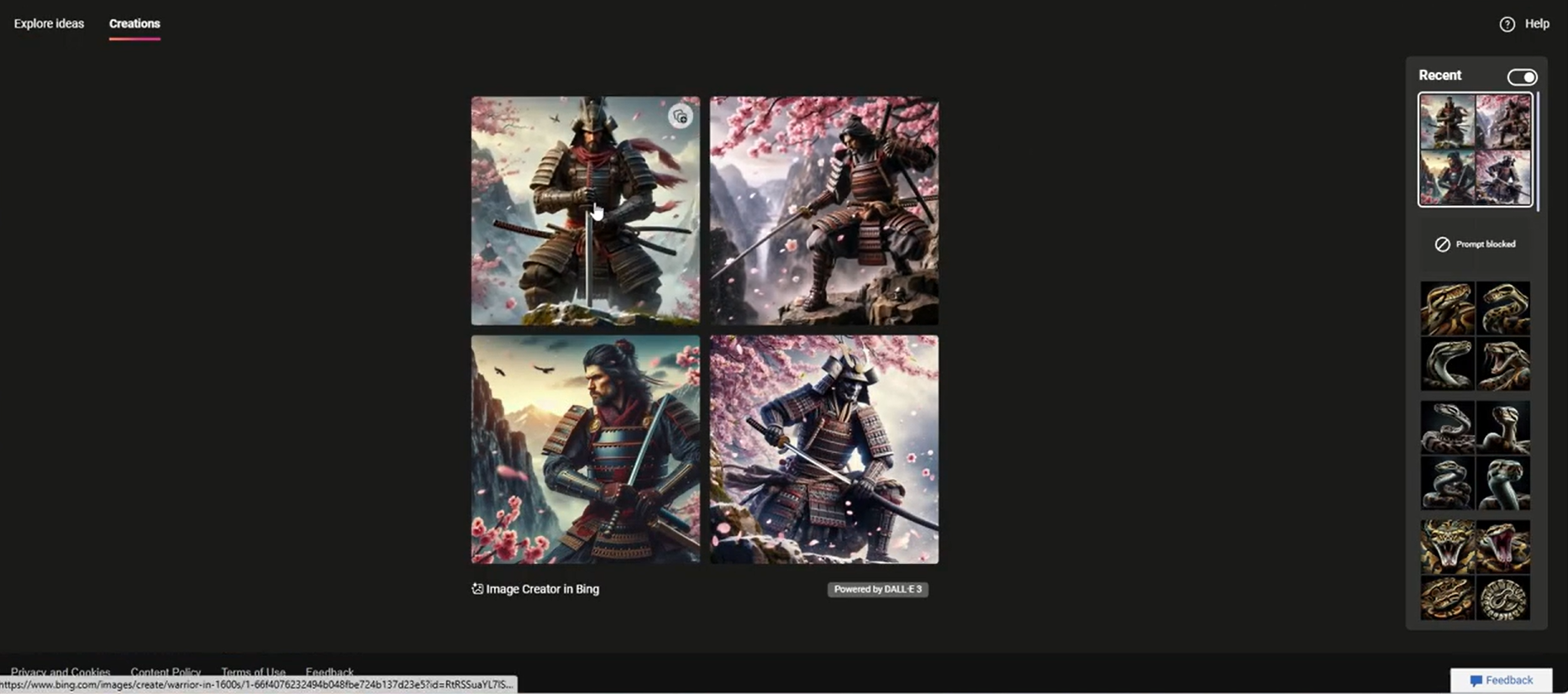Click the blue Feedback button
This screenshot has height=694, width=1568.
(1501, 681)
